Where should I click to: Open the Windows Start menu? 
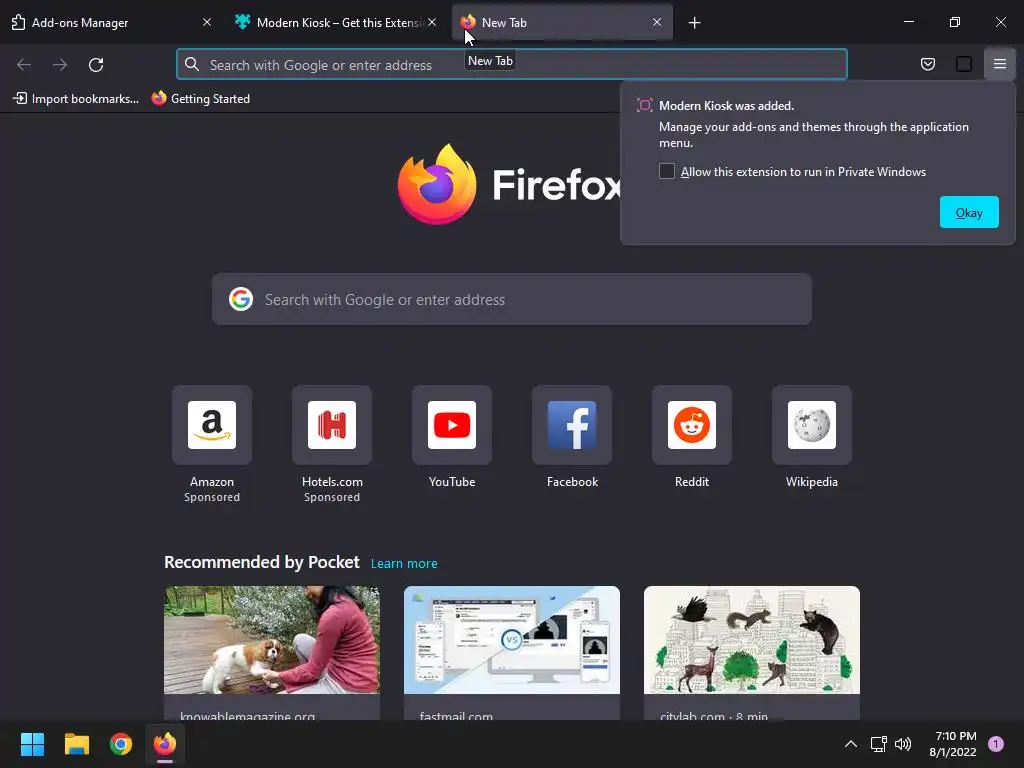pyautogui.click(x=32, y=744)
